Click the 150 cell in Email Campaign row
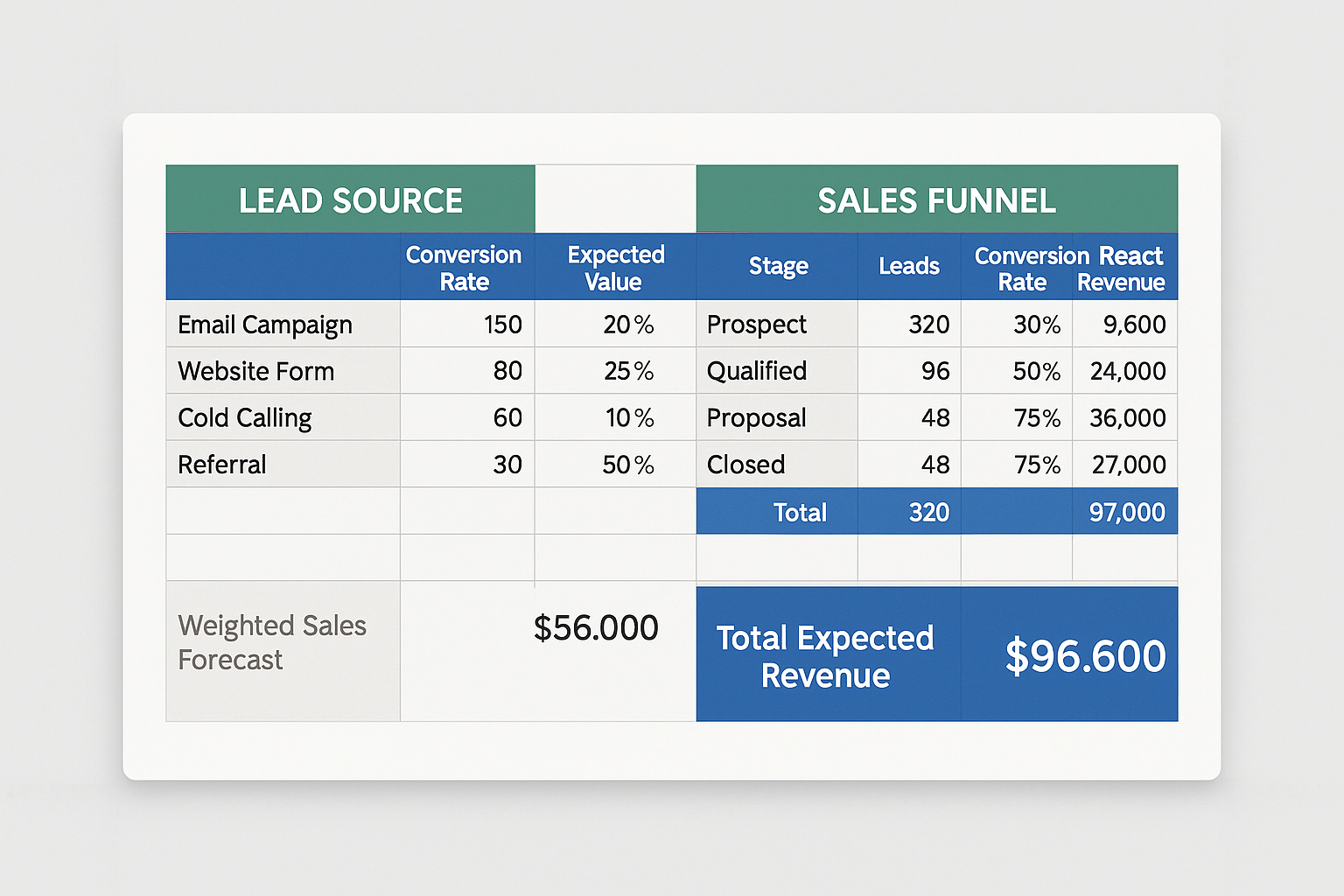Viewport: 1344px width, 896px height. click(x=467, y=325)
